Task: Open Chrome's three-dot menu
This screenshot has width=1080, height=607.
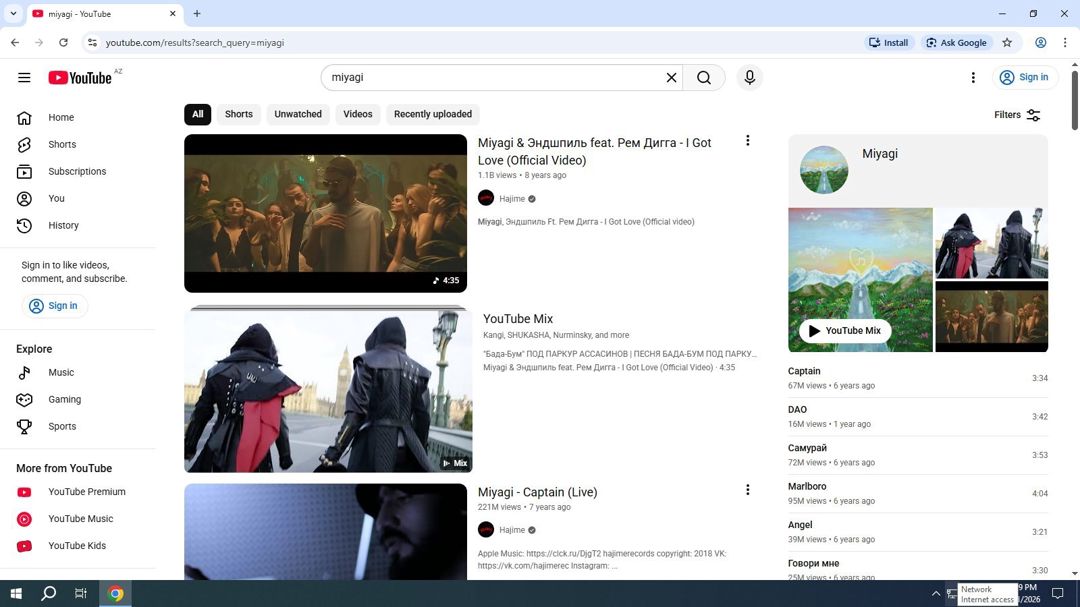Action: click(1065, 43)
